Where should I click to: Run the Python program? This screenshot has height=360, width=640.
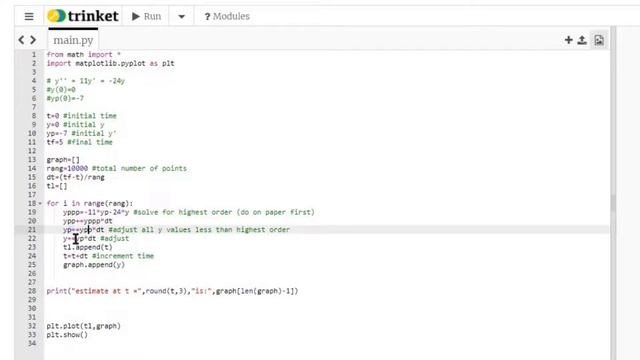click(x=146, y=16)
